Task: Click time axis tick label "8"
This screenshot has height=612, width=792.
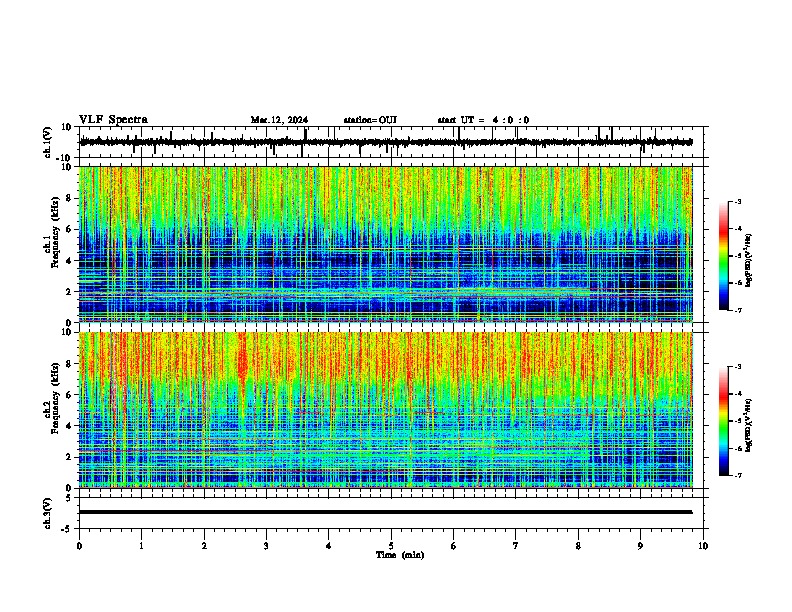Action: [x=578, y=546]
